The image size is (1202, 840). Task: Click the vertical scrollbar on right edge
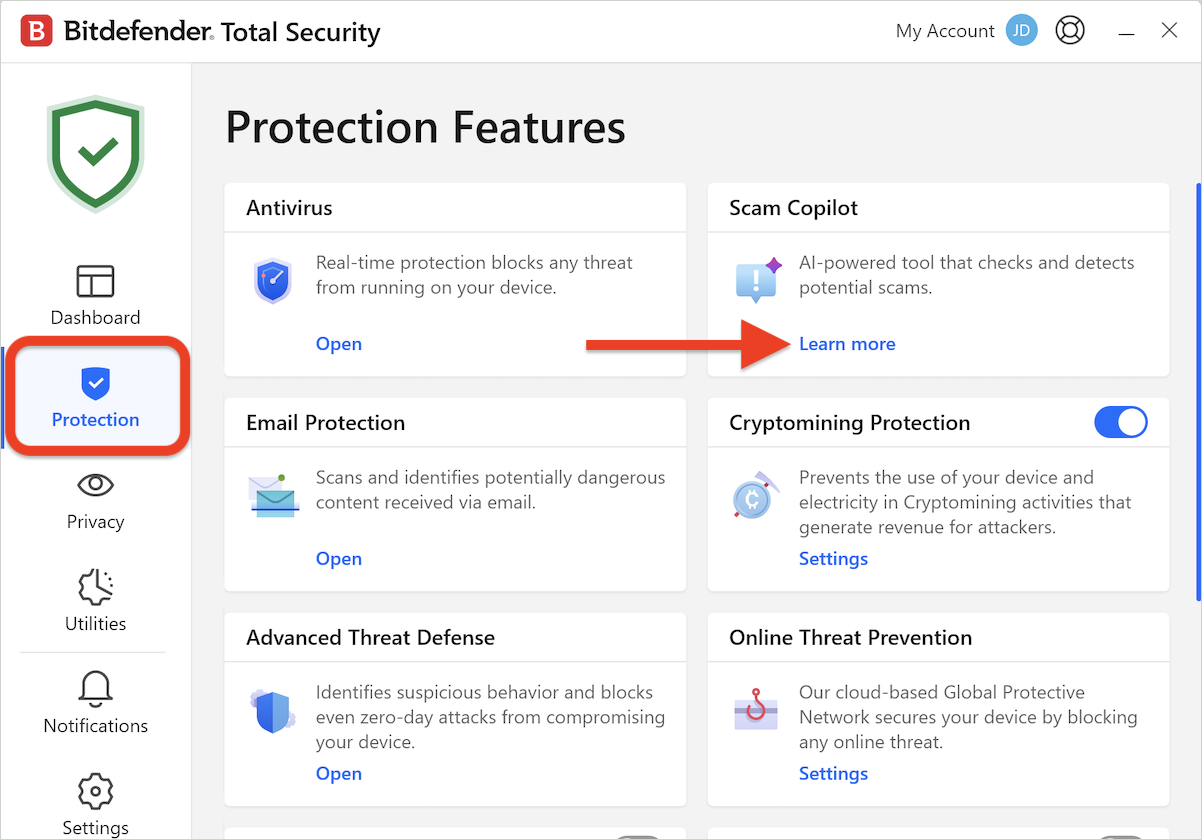tap(1198, 392)
